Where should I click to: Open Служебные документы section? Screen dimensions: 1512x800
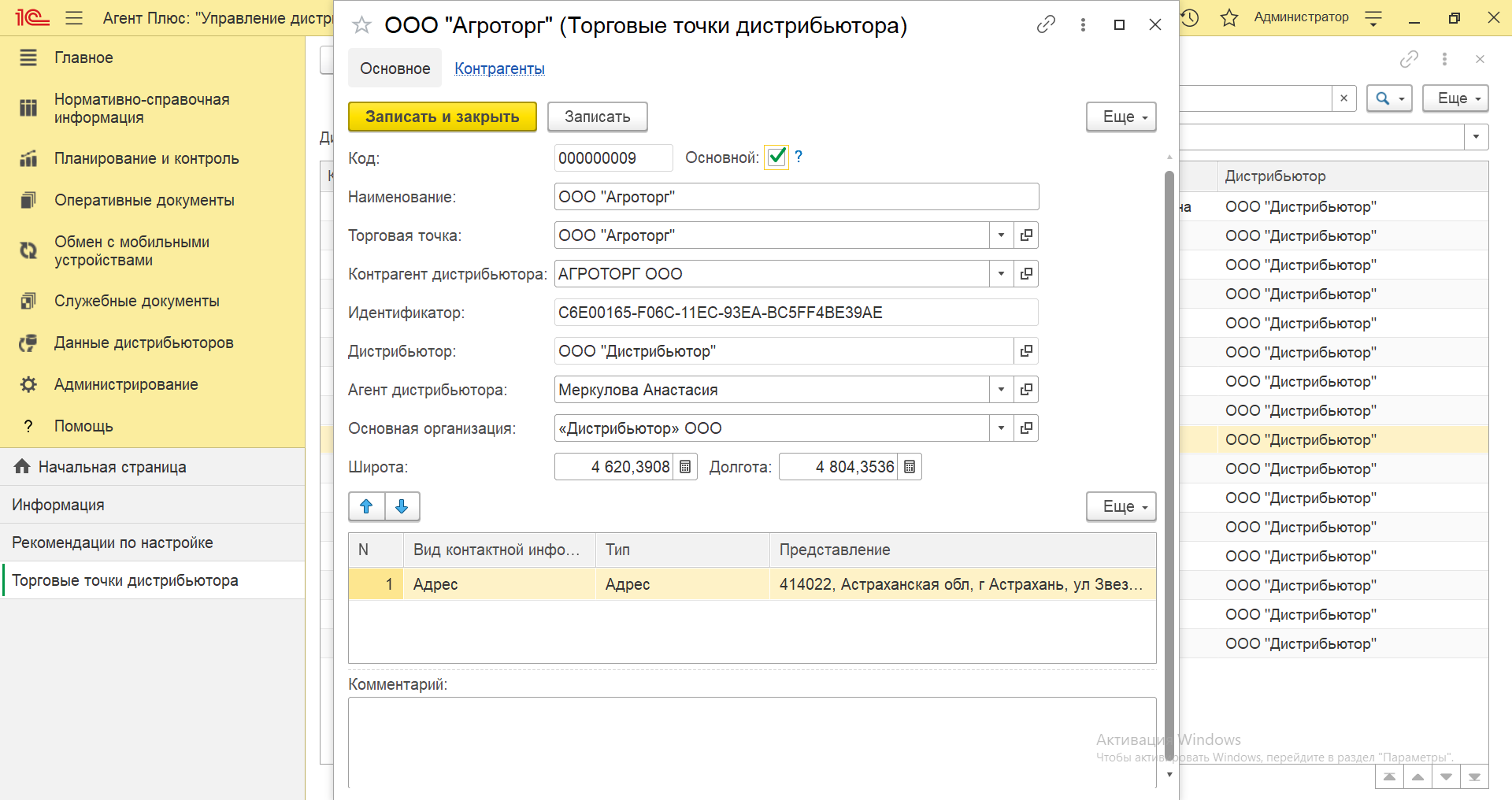153,301
